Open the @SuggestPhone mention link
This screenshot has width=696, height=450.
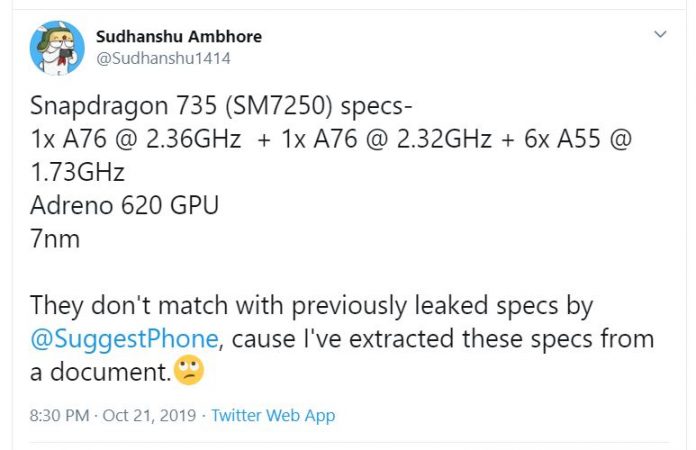(x=124, y=339)
